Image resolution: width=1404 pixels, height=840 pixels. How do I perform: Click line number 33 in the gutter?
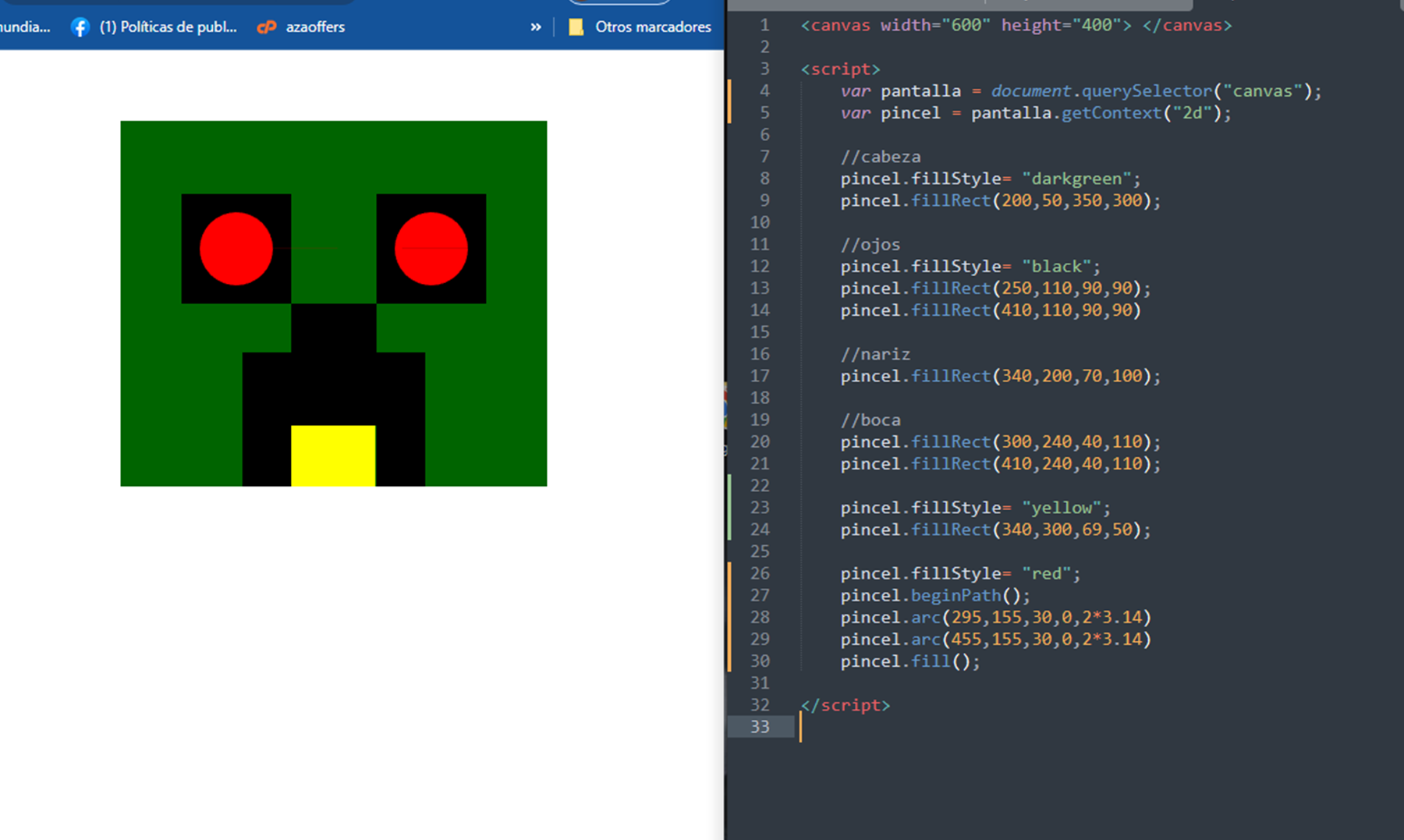(x=760, y=727)
